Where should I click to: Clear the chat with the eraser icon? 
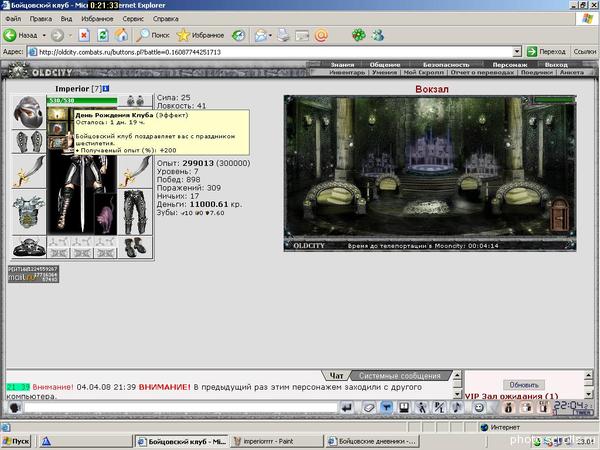point(369,408)
